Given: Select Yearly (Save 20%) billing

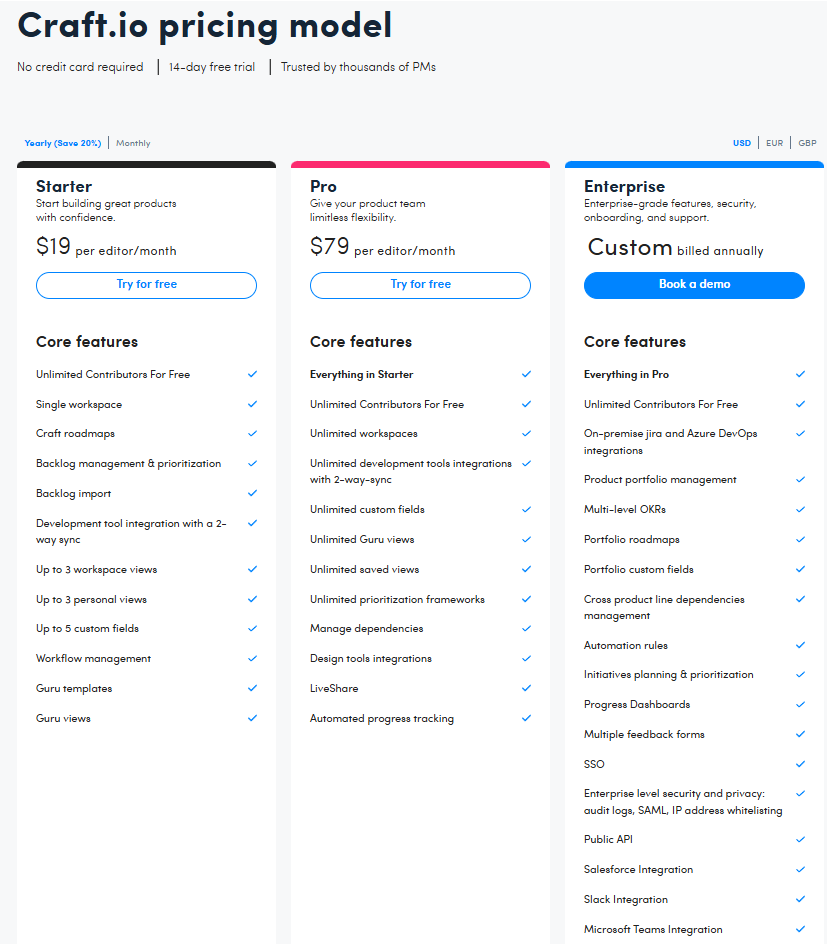Looking at the screenshot, I should (61, 142).
